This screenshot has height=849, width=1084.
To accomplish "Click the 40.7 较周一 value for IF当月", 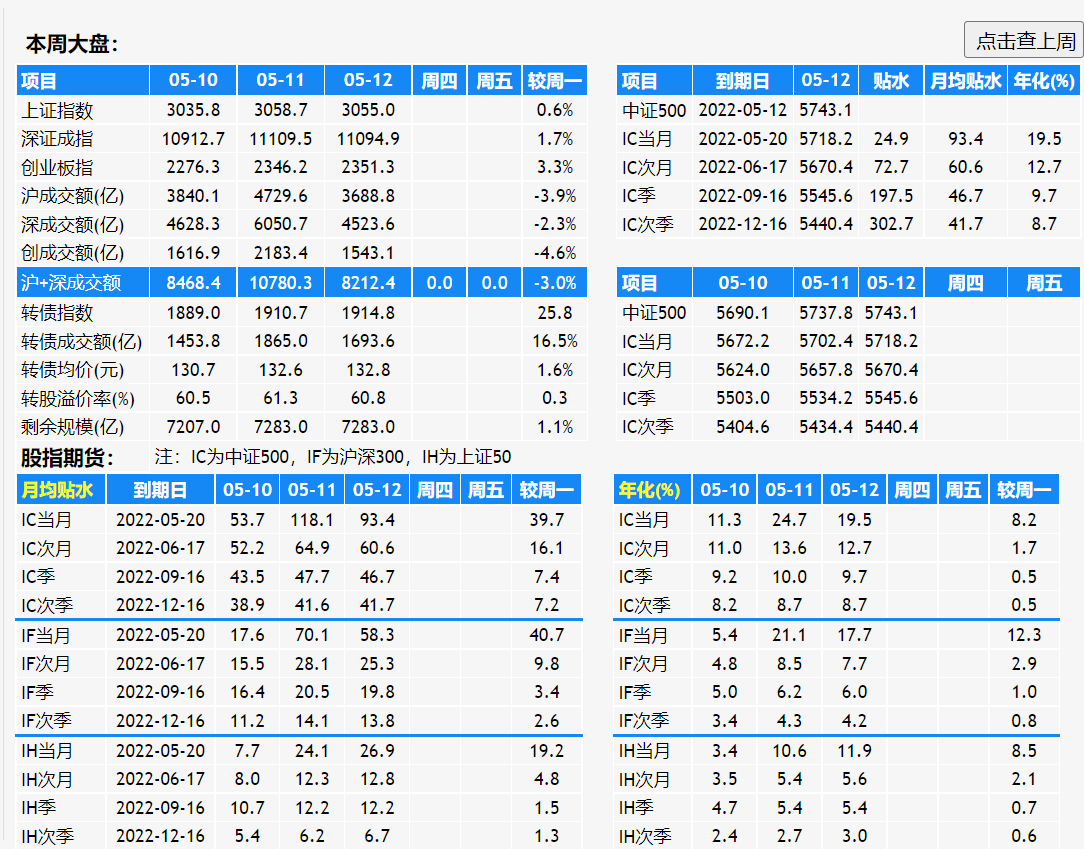I will click(x=546, y=635).
